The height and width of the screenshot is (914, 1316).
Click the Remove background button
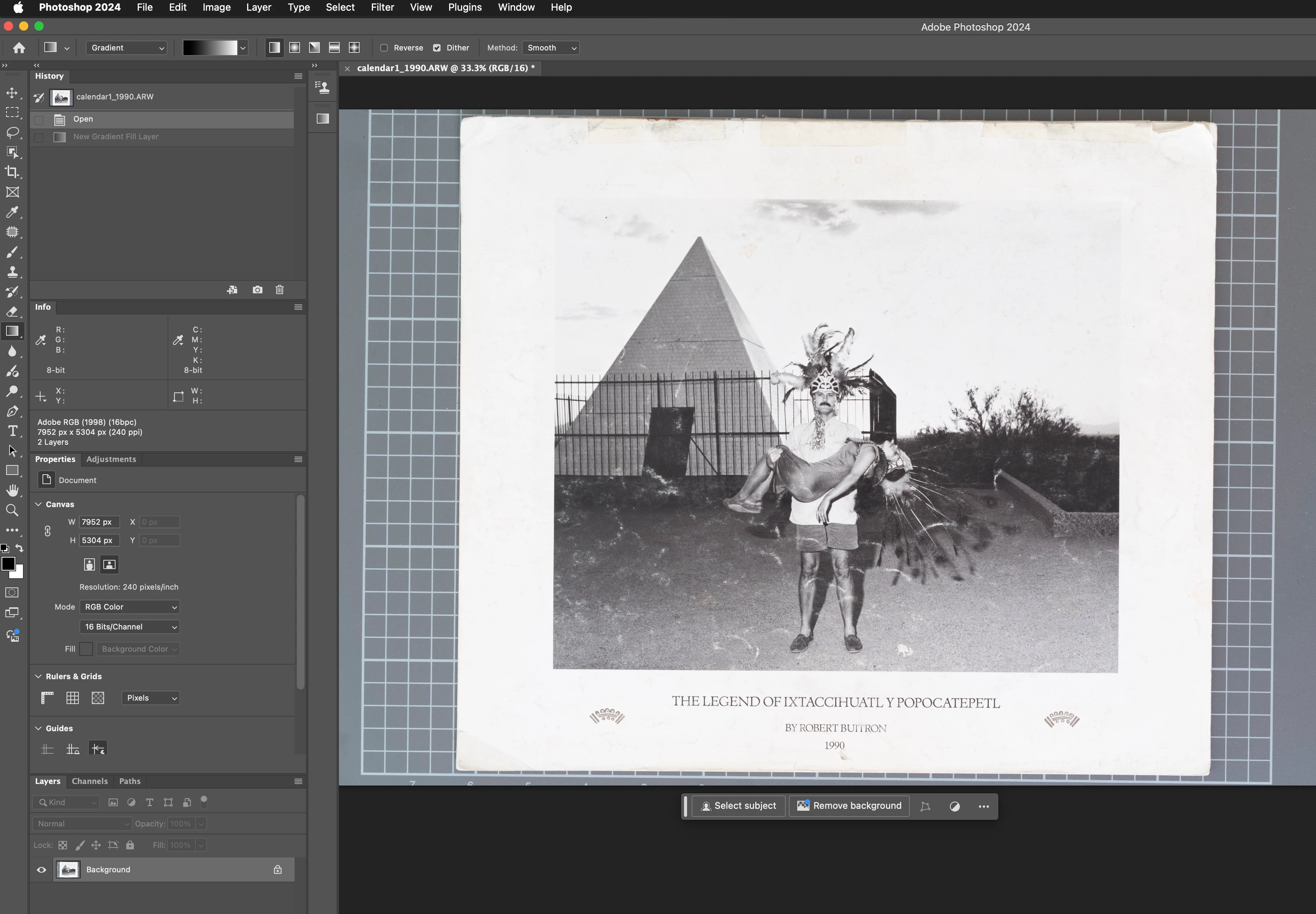point(849,806)
